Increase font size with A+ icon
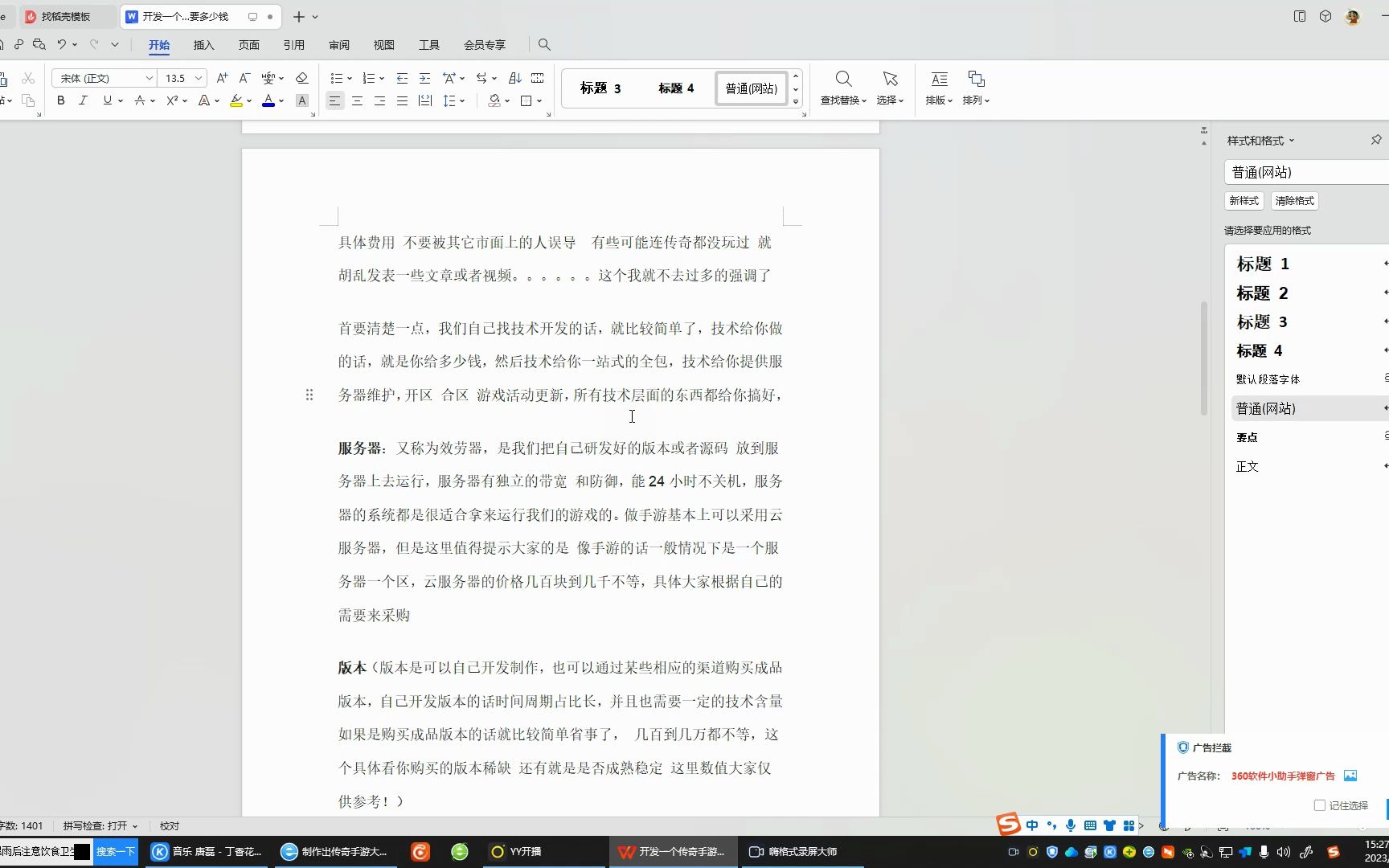 point(223,78)
